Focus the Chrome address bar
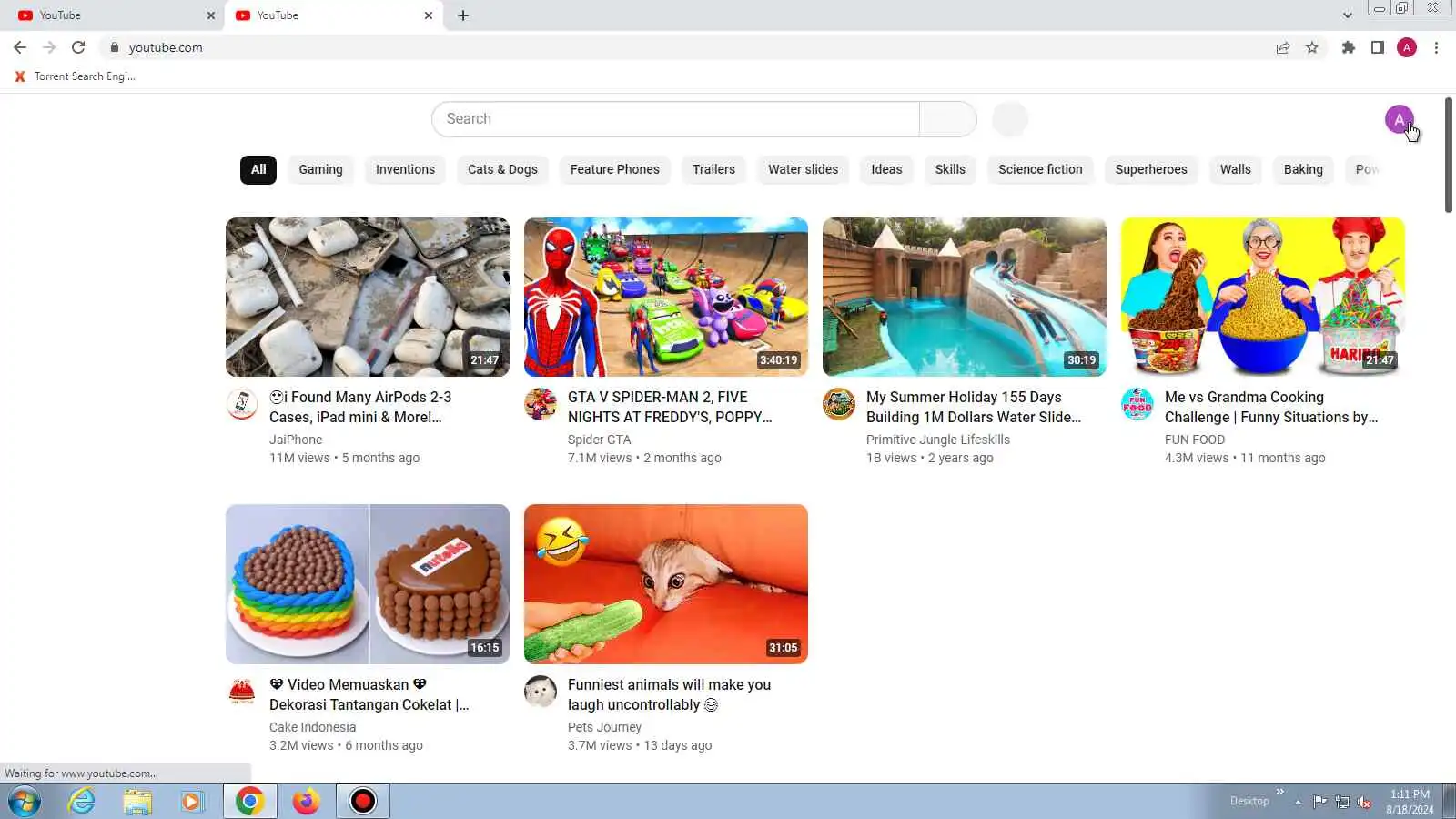The height and width of the screenshot is (819, 1456). (x=692, y=47)
